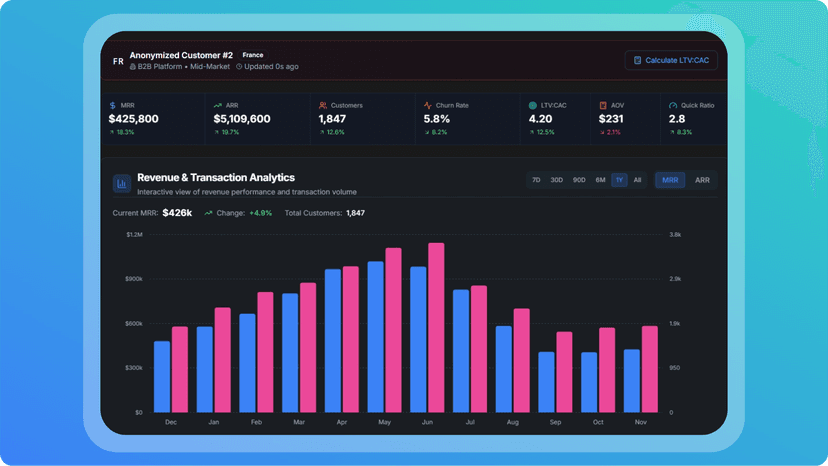This screenshot has width=828, height=466.
Task: Click the Churn Rate pulse icon
Action: point(428,106)
